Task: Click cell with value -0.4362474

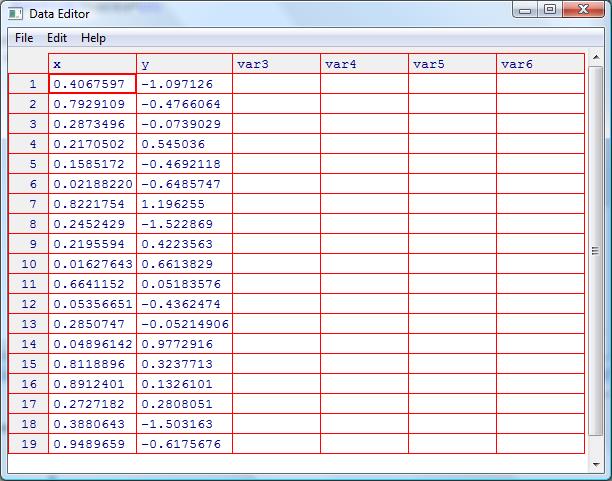Action: (185, 304)
